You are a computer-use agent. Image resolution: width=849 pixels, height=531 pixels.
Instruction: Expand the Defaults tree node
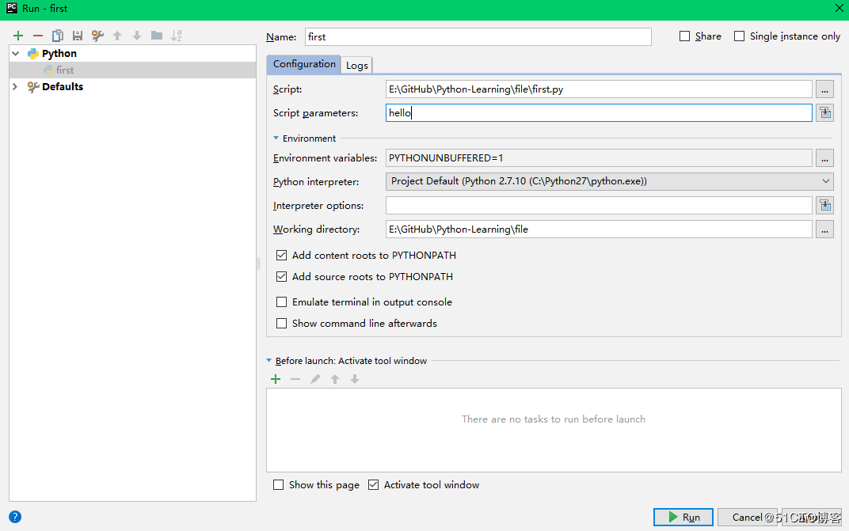pyautogui.click(x=15, y=87)
